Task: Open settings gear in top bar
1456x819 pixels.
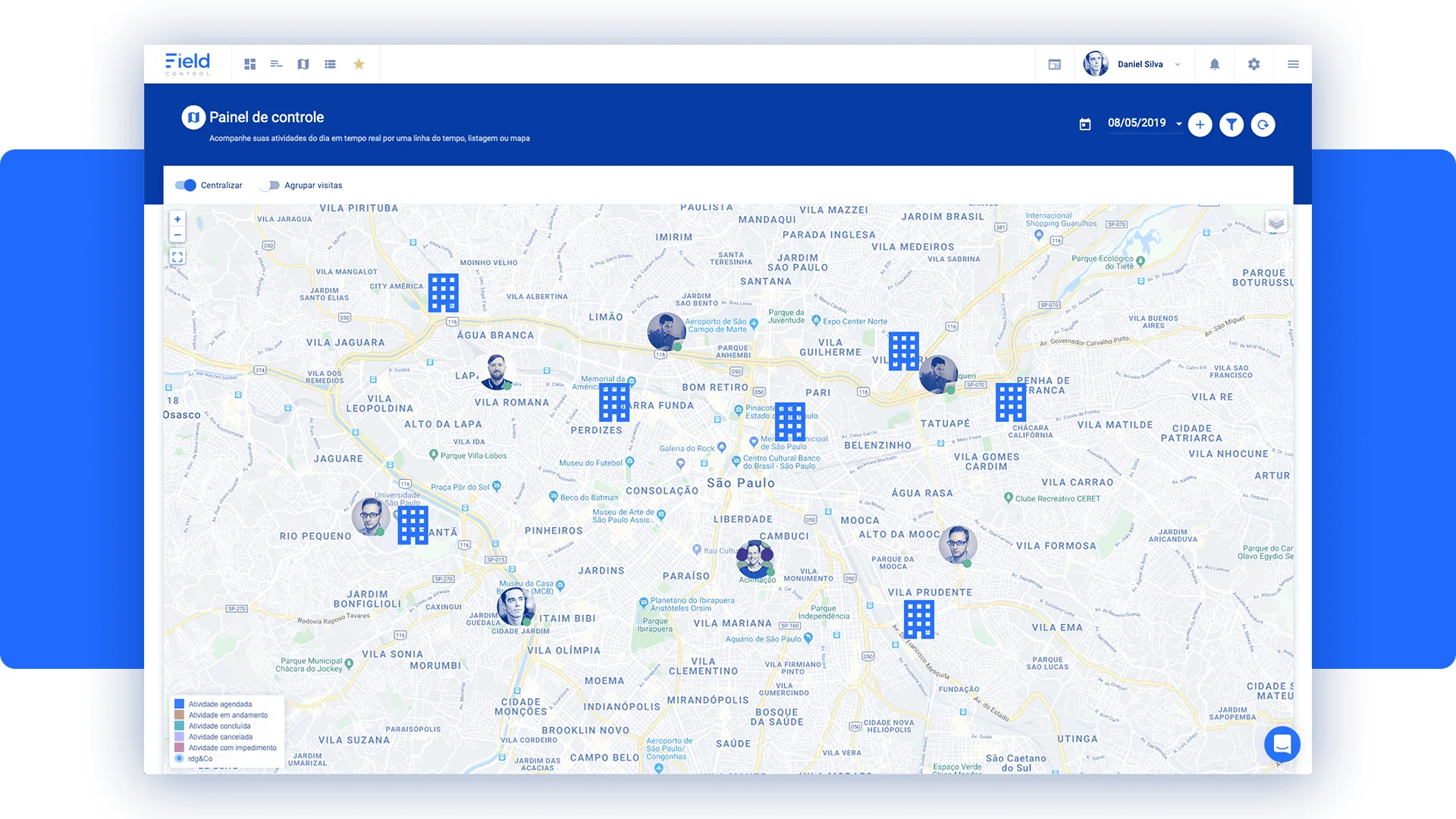Action: 1254,64
